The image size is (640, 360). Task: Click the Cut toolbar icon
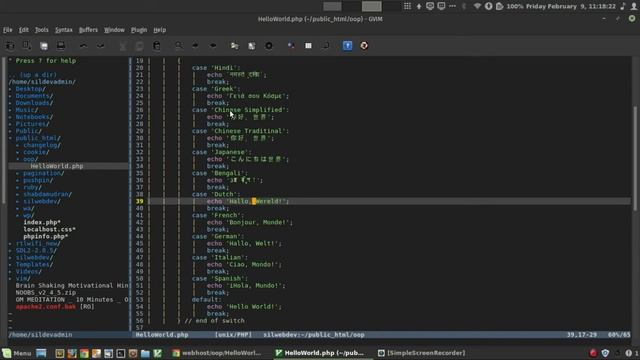tap(122, 46)
